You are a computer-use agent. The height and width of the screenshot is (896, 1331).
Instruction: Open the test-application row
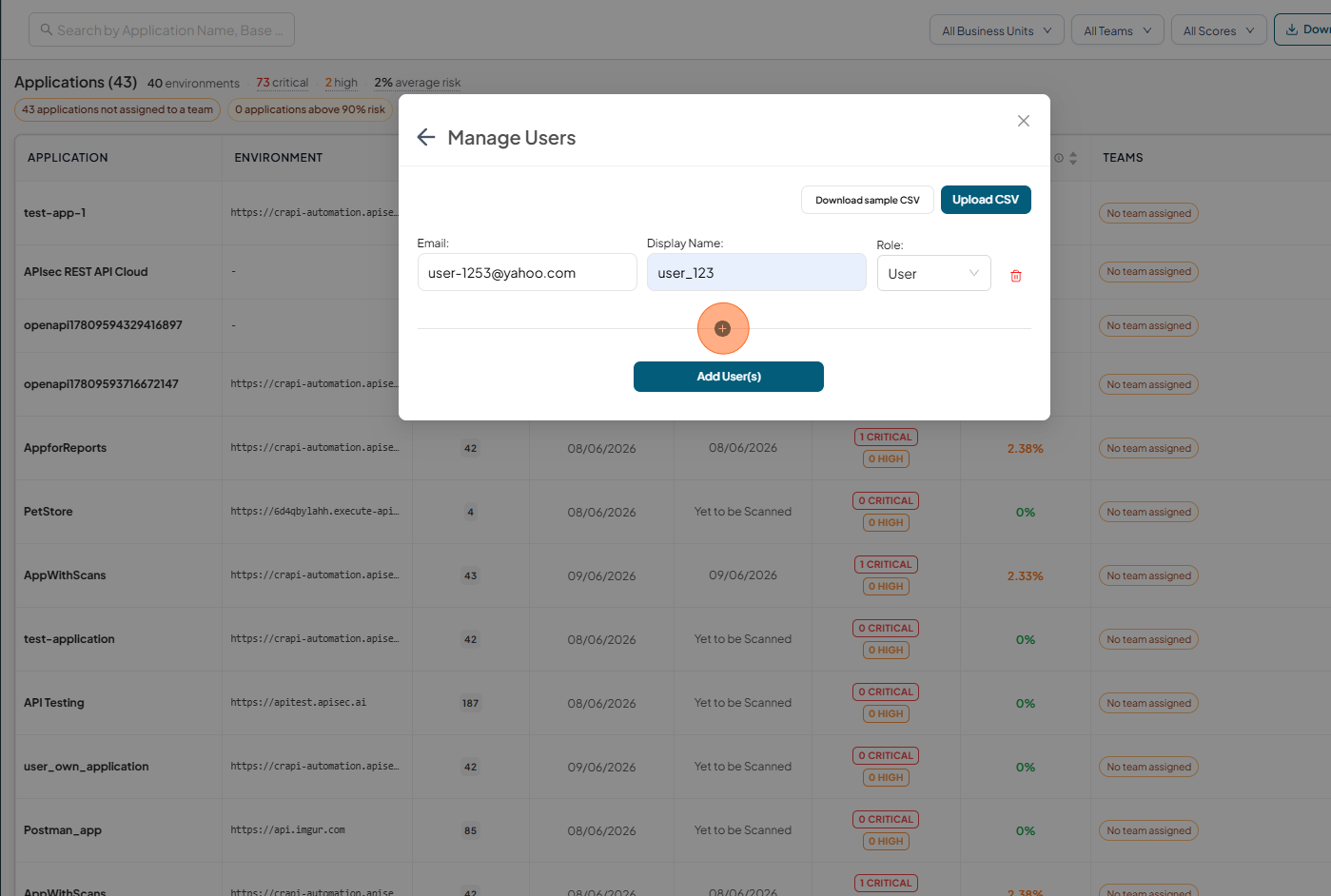coord(69,639)
